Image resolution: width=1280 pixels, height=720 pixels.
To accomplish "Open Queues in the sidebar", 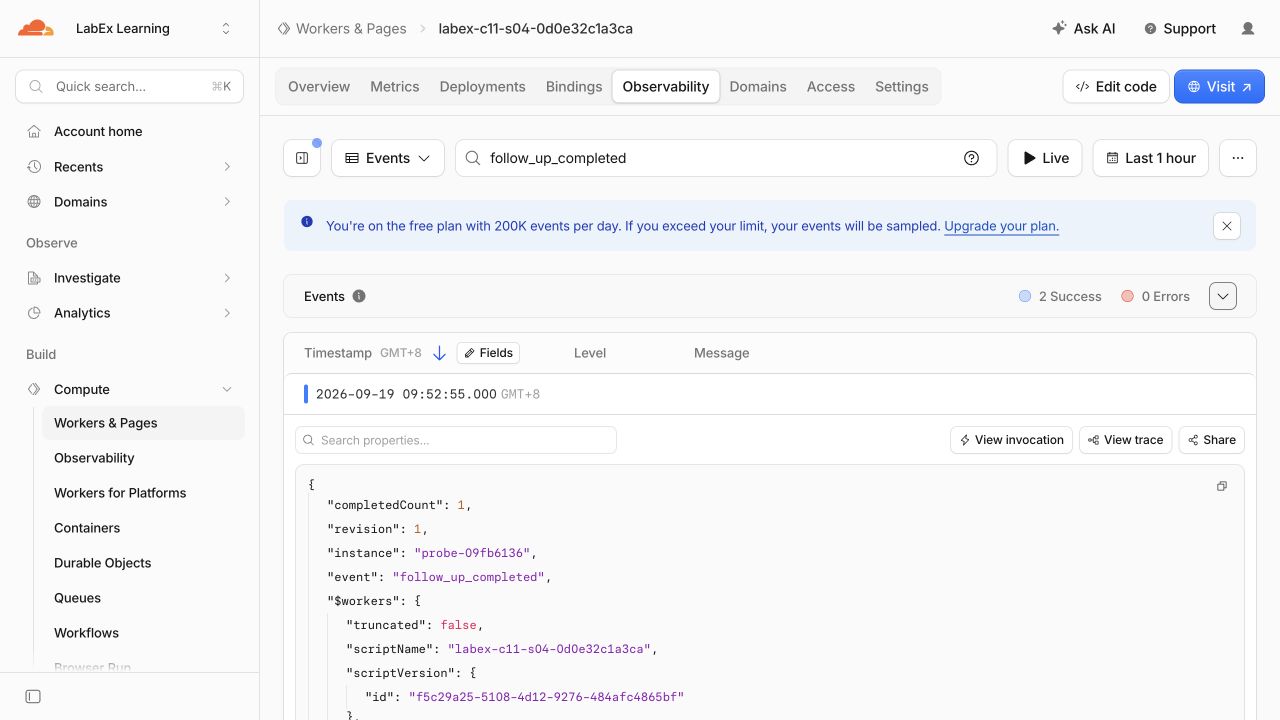I will (x=78, y=598).
